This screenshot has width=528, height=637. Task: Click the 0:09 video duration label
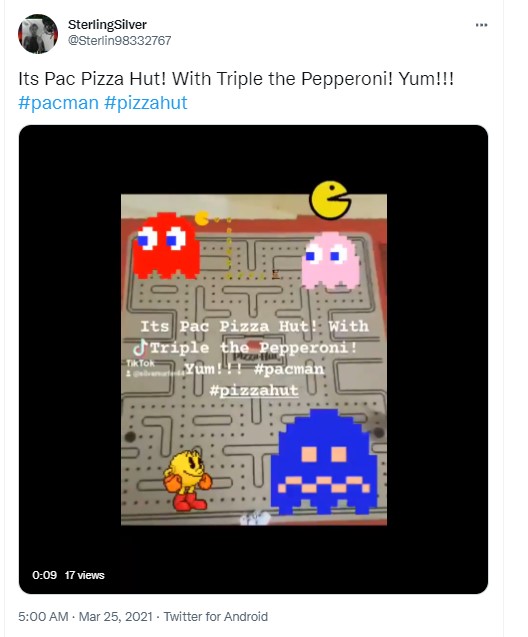[44, 575]
